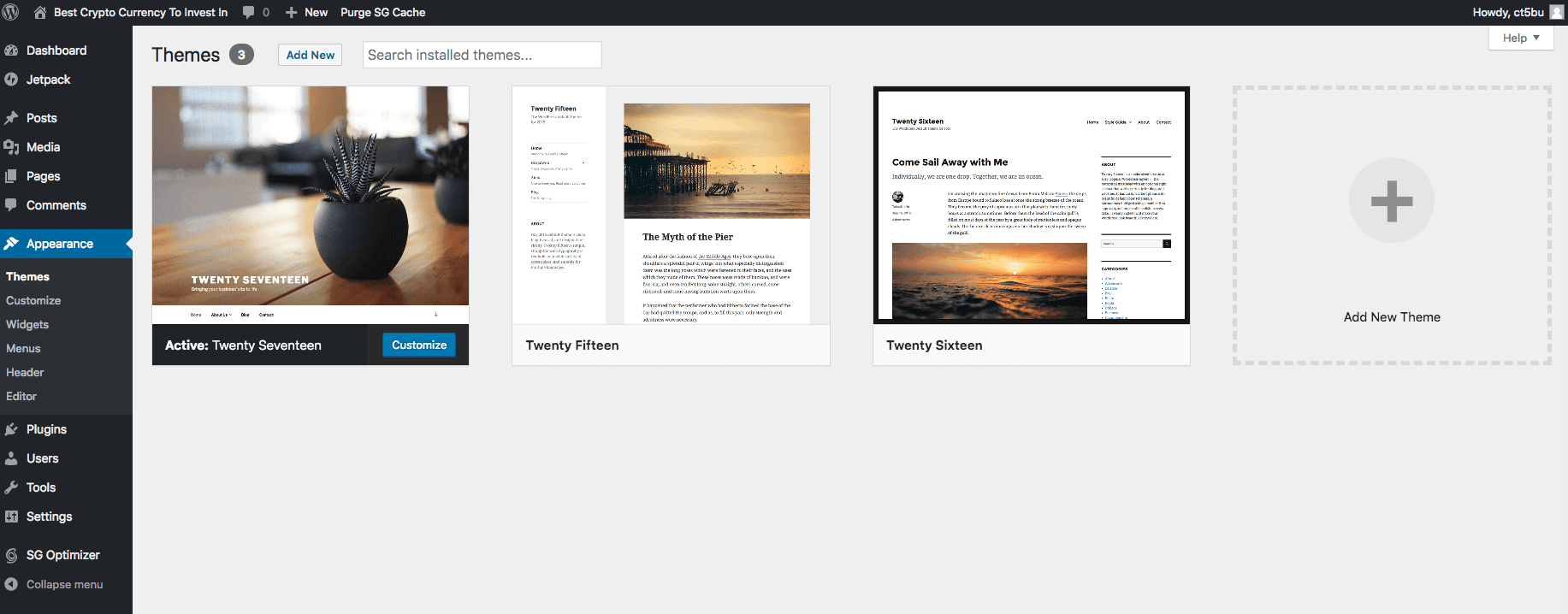Go to the Widgets submenu
This screenshot has width=1568, height=614.
click(27, 324)
